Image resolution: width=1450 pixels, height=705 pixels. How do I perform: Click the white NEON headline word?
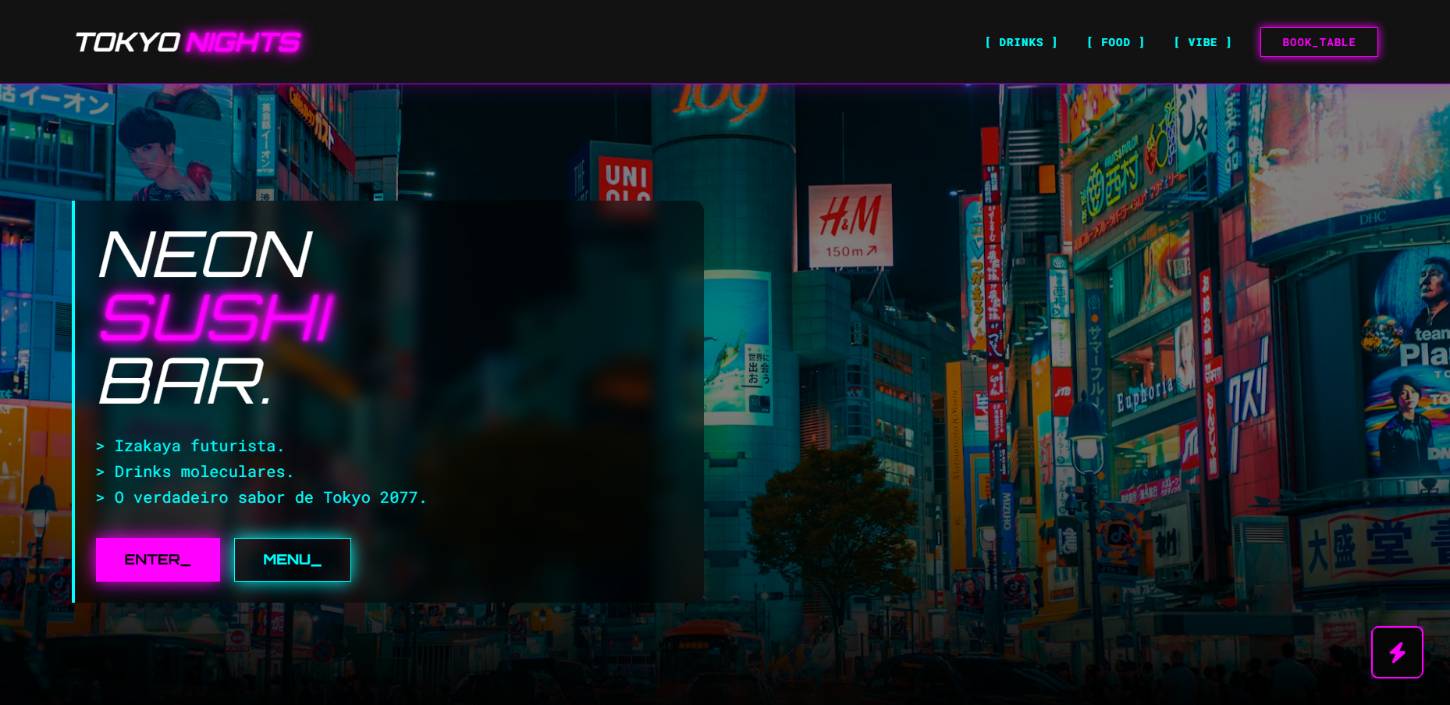click(x=203, y=255)
